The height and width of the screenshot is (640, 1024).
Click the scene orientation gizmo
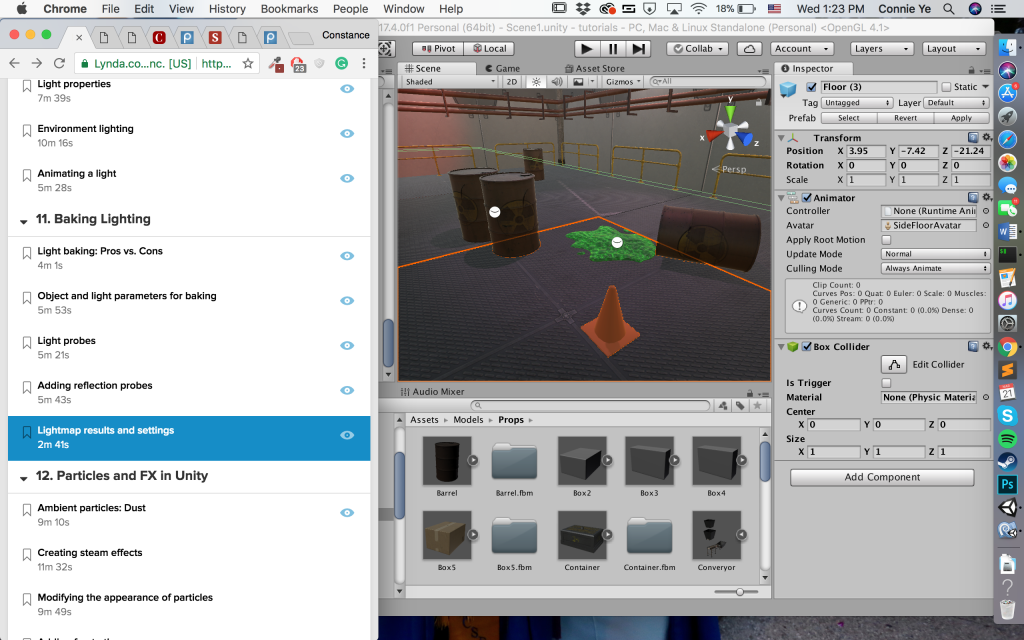coord(731,129)
